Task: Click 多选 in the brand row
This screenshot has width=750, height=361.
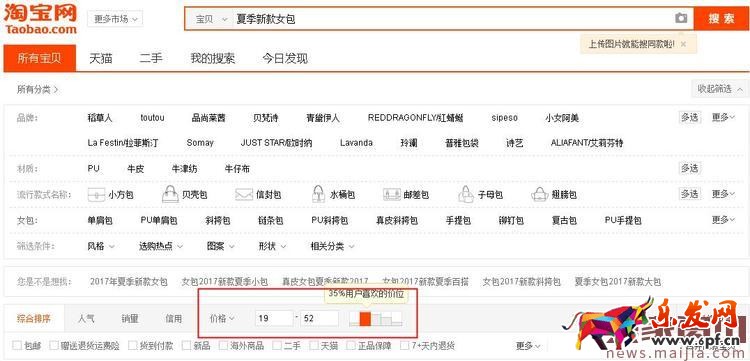Action: (690, 117)
